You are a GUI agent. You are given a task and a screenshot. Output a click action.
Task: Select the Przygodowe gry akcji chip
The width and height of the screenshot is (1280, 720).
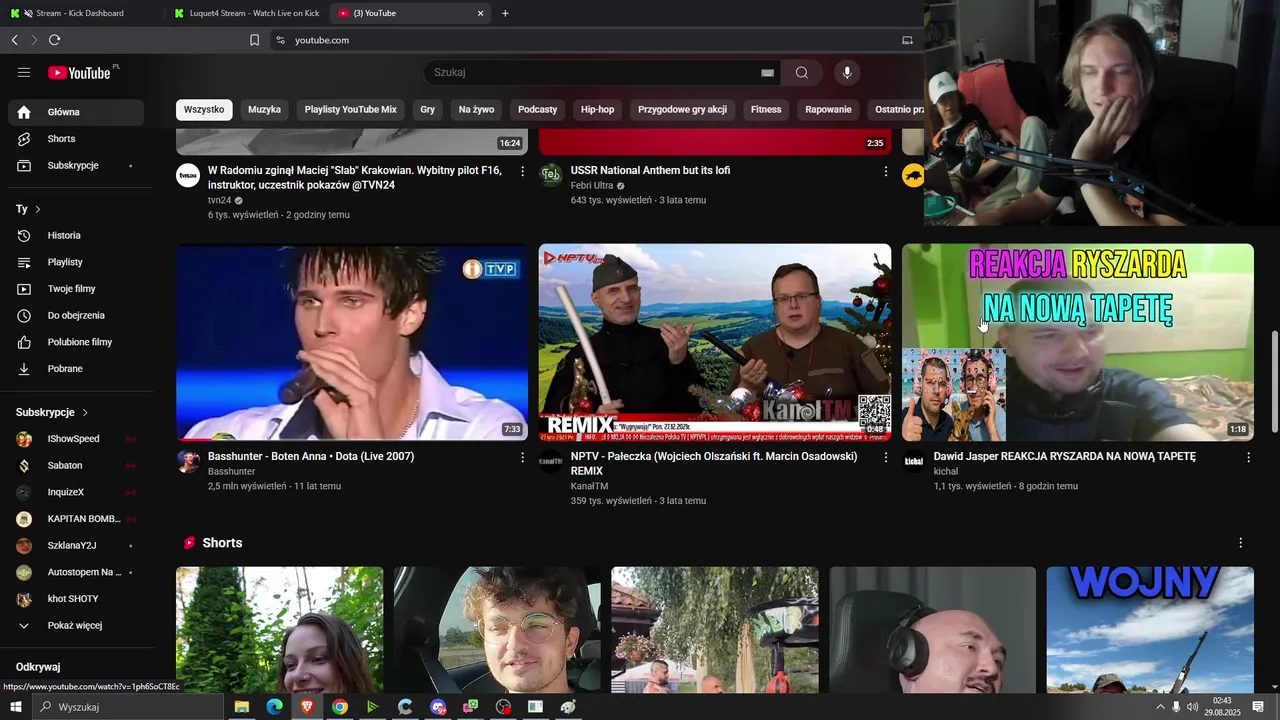pos(682,110)
